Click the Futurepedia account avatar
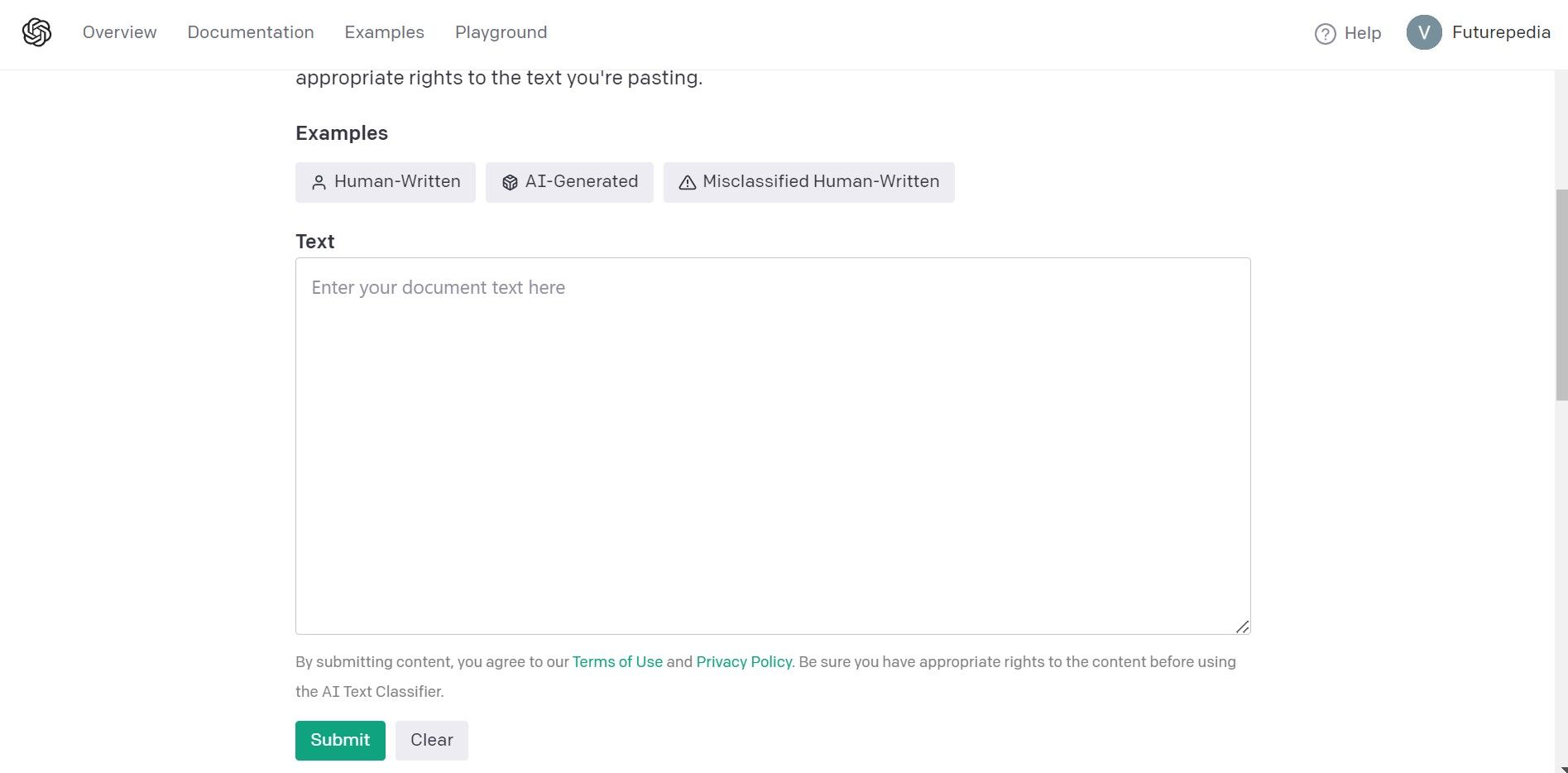 pos(1424,32)
